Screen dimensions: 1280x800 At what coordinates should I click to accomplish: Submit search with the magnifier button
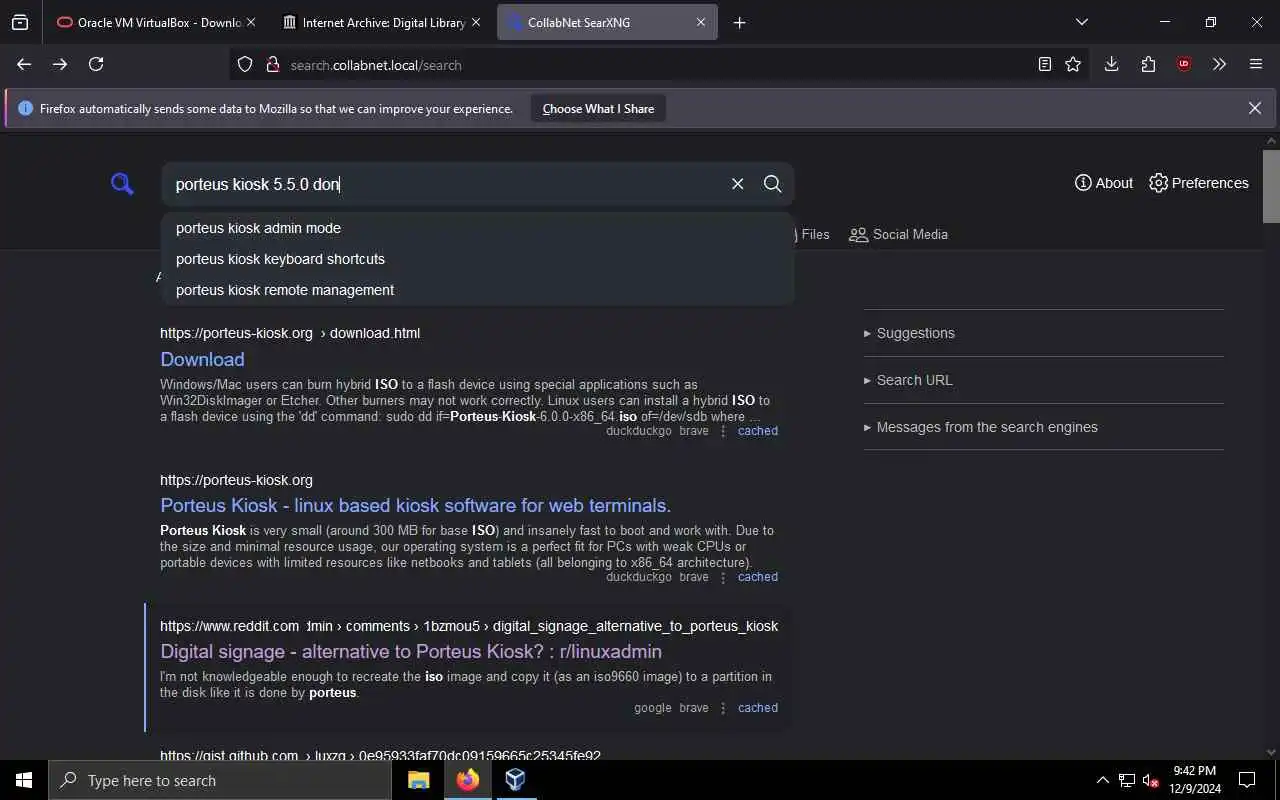point(772,184)
